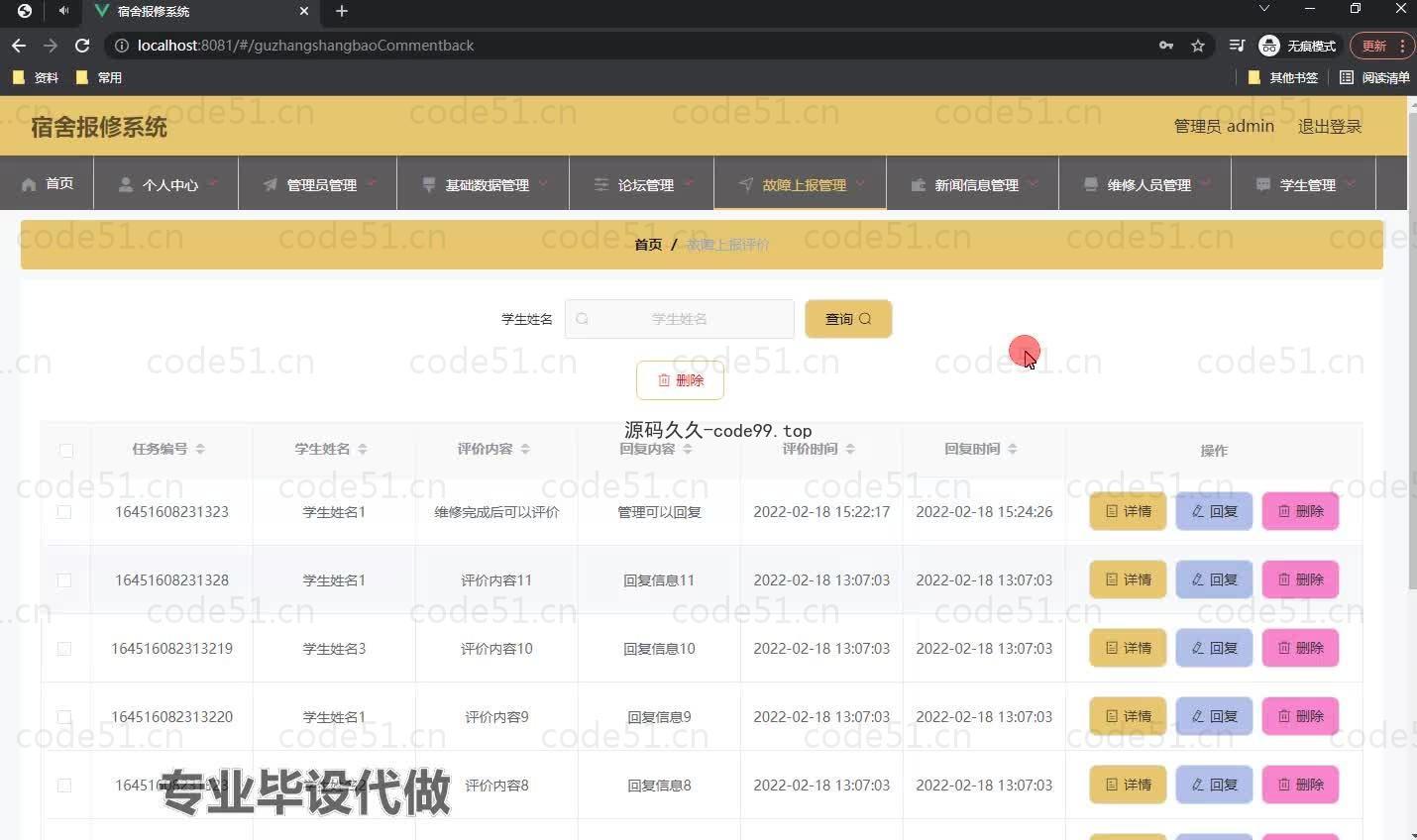Click the arrow next to 维修人员管理

tap(1206, 183)
